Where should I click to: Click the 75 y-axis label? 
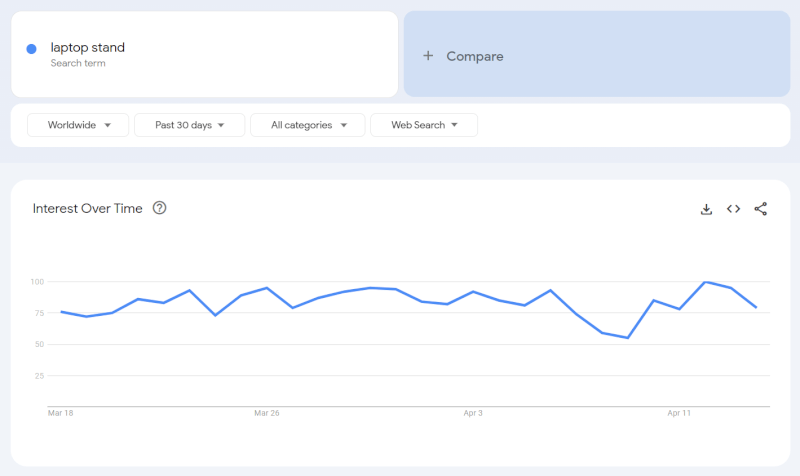click(39, 313)
